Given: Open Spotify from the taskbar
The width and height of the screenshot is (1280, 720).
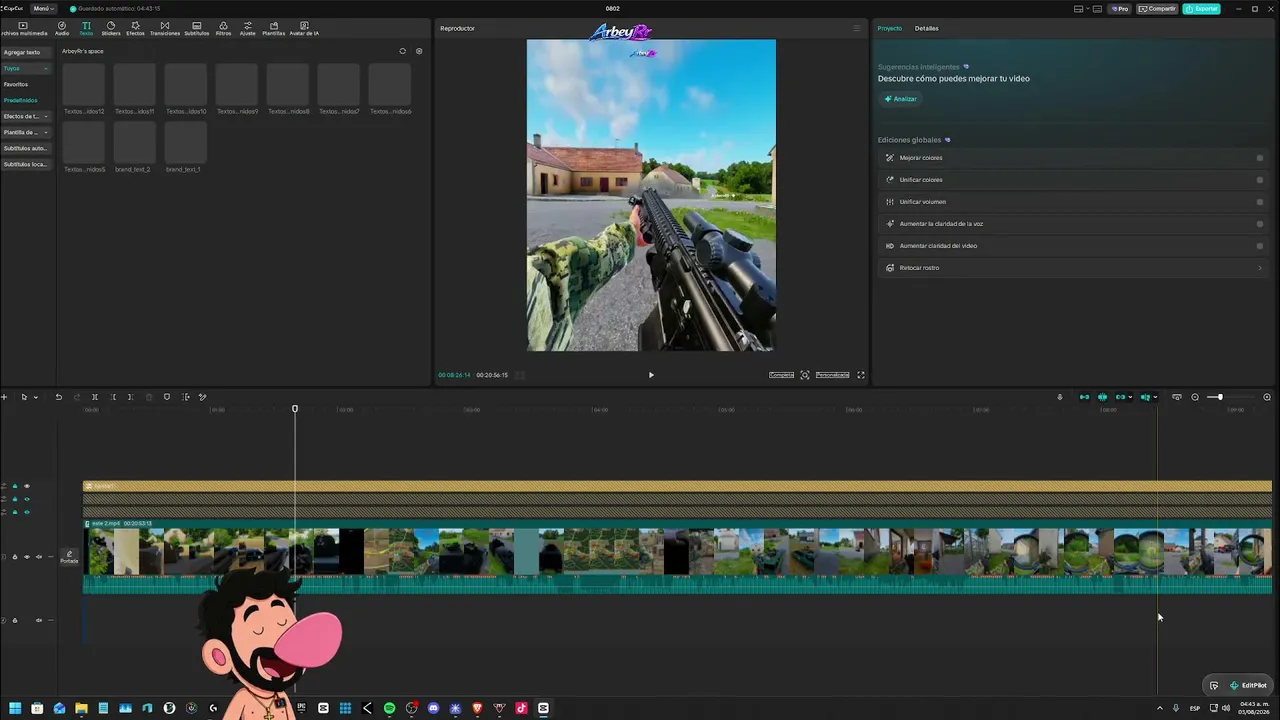Looking at the screenshot, I should click(x=389, y=708).
